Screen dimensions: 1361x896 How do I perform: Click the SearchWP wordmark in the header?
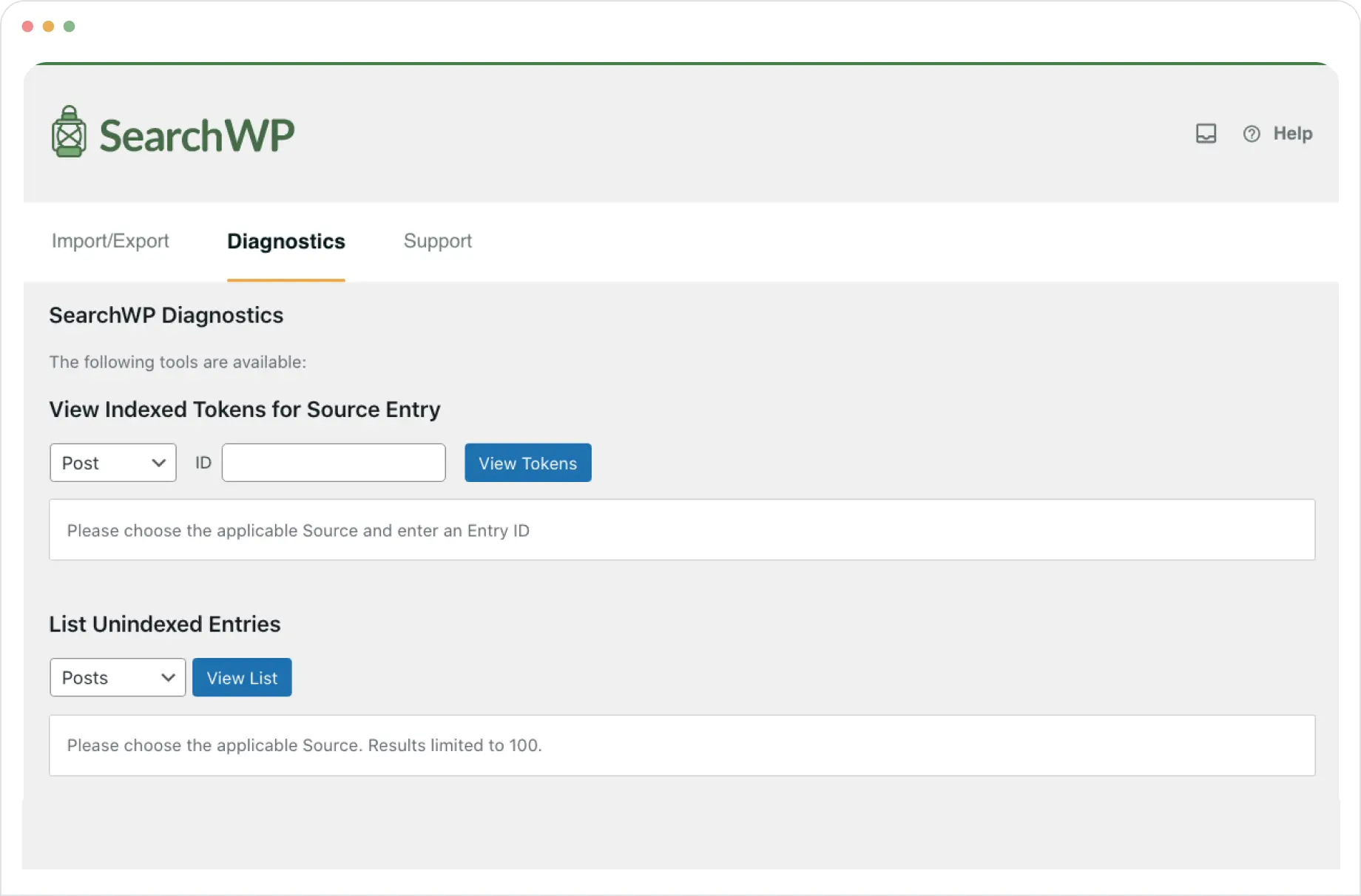(x=197, y=134)
